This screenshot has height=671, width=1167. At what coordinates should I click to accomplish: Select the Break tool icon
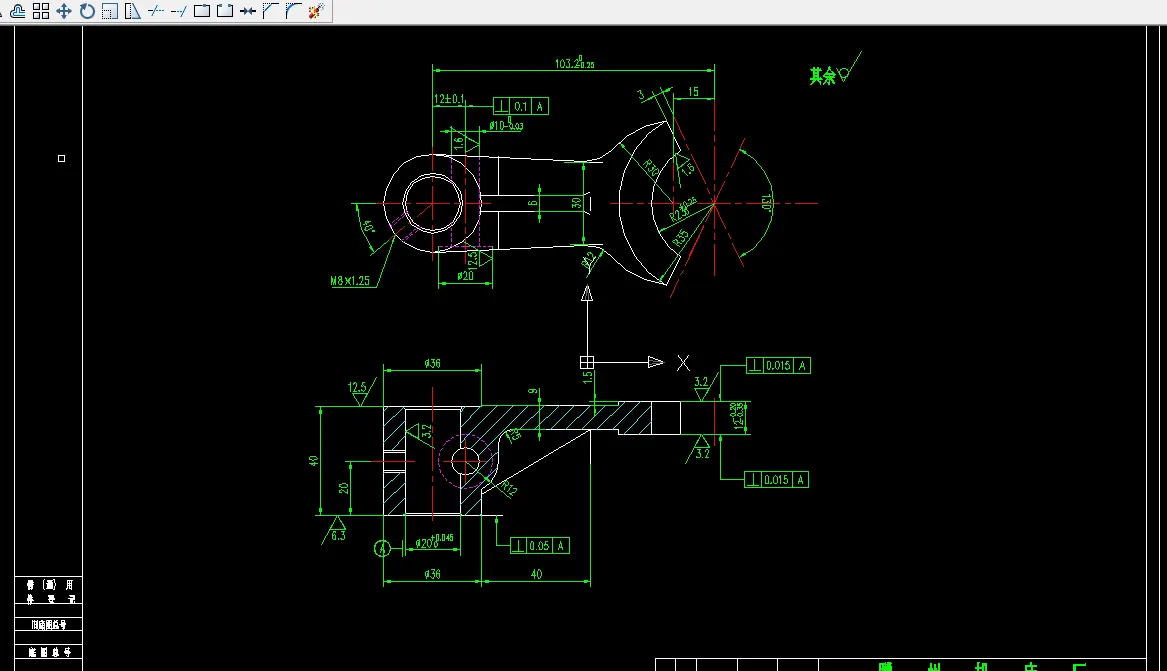225,10
